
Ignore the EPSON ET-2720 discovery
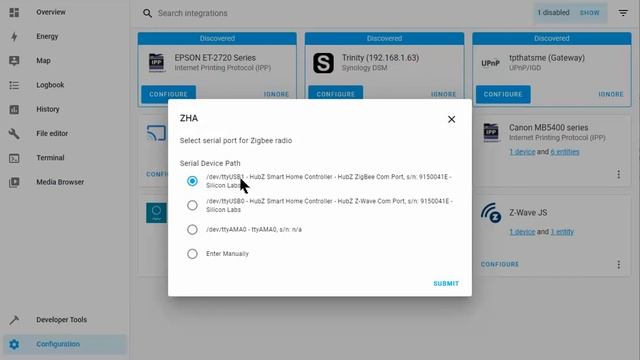coord(276,94)
